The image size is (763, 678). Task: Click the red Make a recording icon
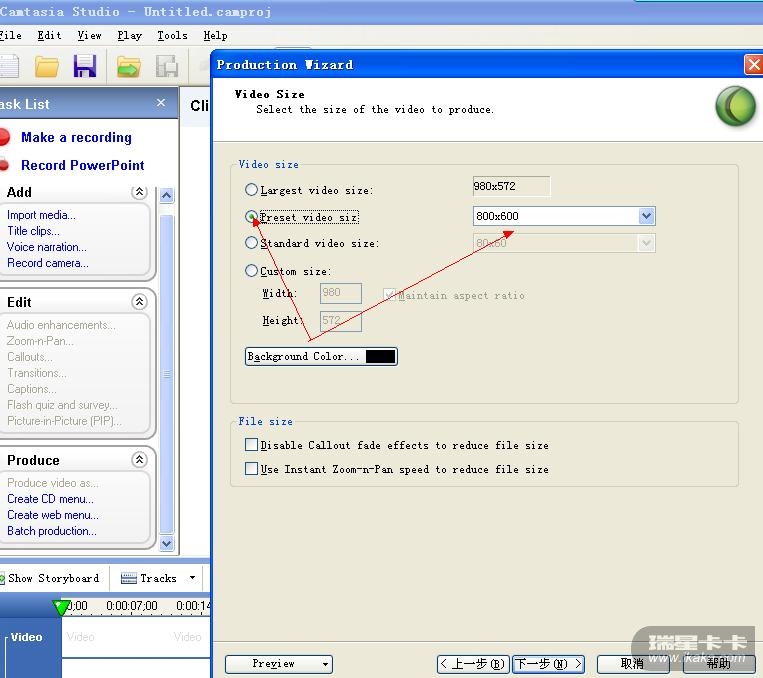click(4, 137)
